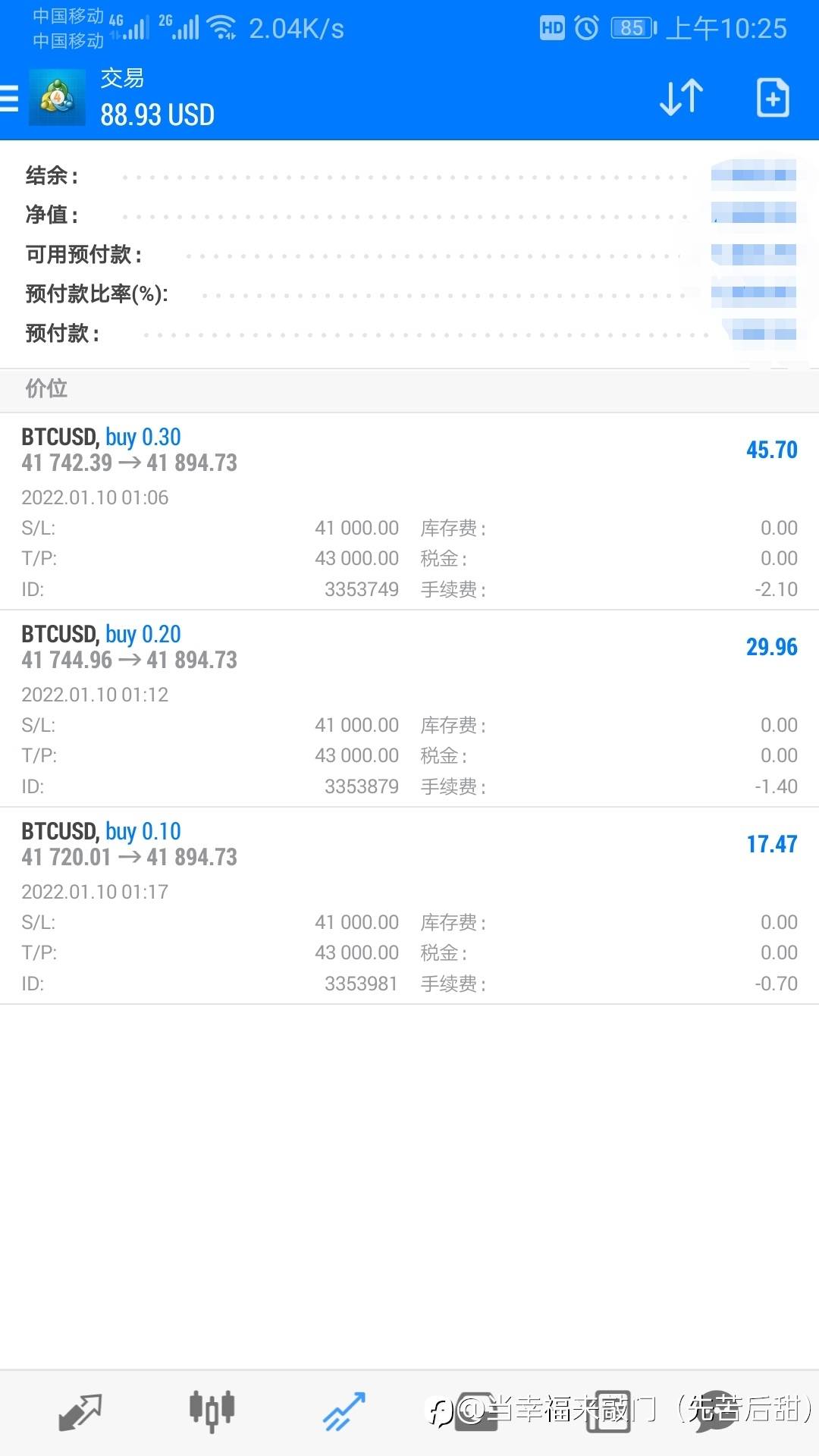Select the Trade tab trend icon
The width and height of the screenshot is (819, 1456).
[344, 1412]
